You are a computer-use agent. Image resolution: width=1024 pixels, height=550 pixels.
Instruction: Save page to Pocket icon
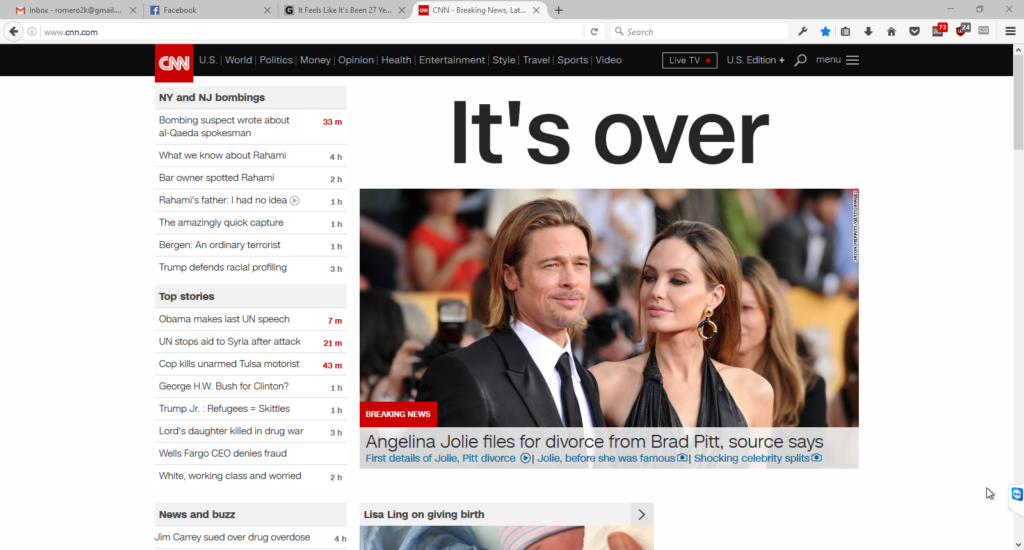[914, 31]
